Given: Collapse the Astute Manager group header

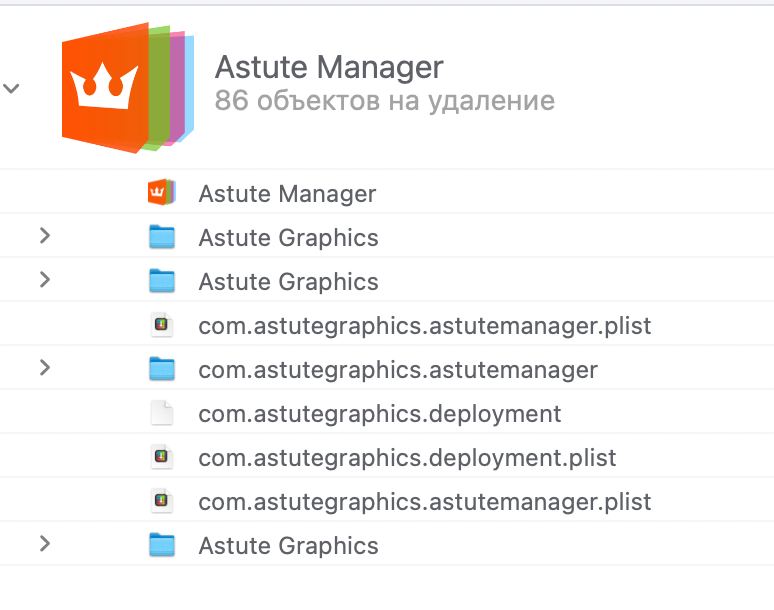Looking at the screenshot, I should 11,88.
